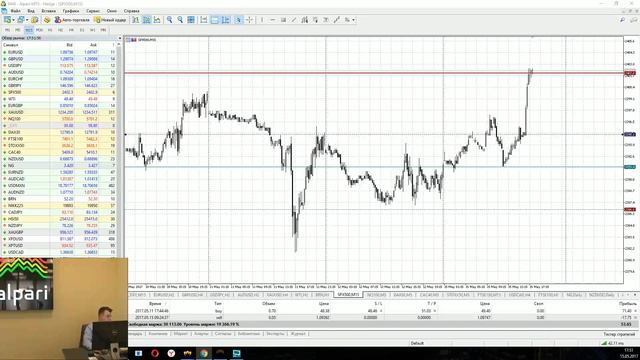This screenshot has height=360, width=640.
Task: Select USDCAD row in Market Watch
Action: click(60, 252)
